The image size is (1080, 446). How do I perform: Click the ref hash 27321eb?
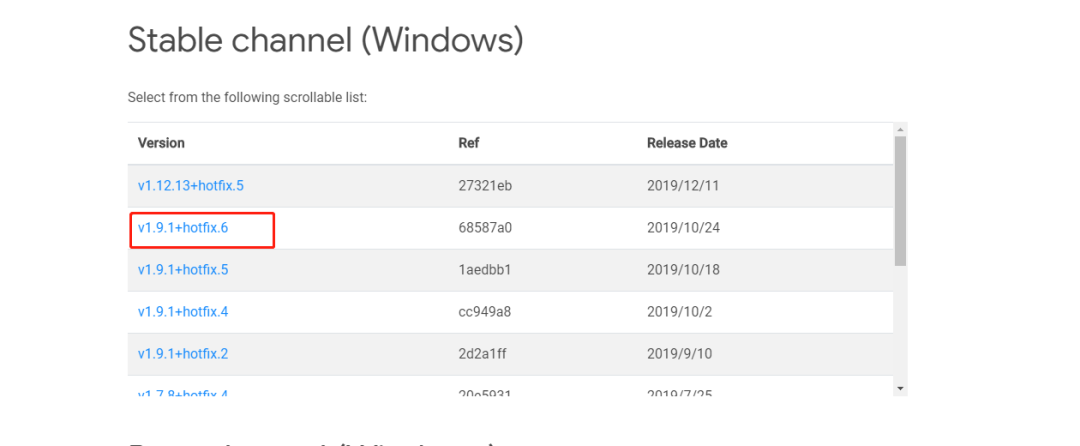click(x=486, y=186)
